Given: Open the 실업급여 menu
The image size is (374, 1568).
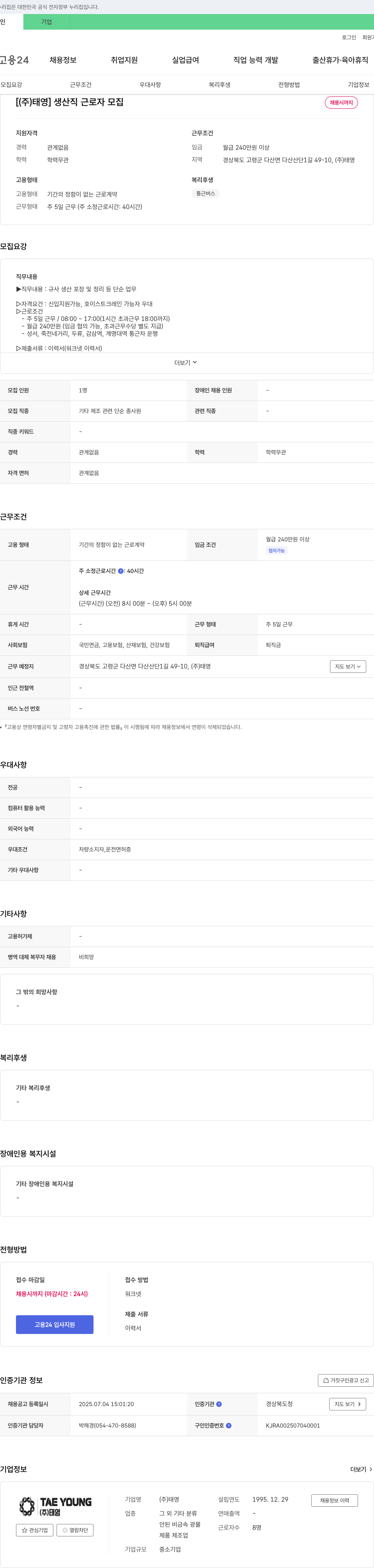Looking at the screenshot, I should pyautogui.click(x=185, y=60).
